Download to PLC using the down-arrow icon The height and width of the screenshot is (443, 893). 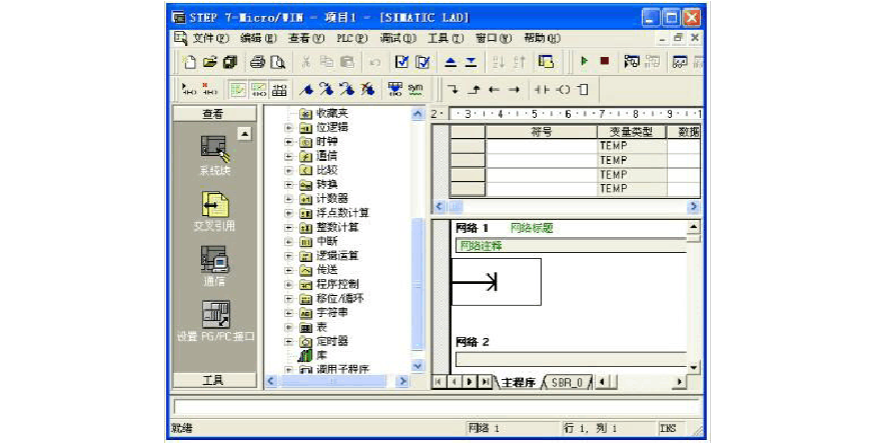[470, 62]
